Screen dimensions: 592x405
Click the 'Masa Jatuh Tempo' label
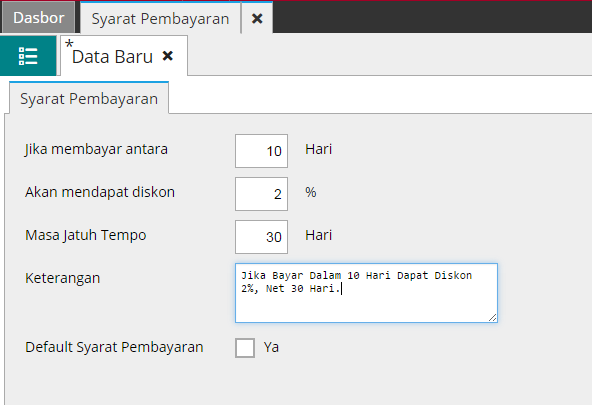click(x=86, y=235)
